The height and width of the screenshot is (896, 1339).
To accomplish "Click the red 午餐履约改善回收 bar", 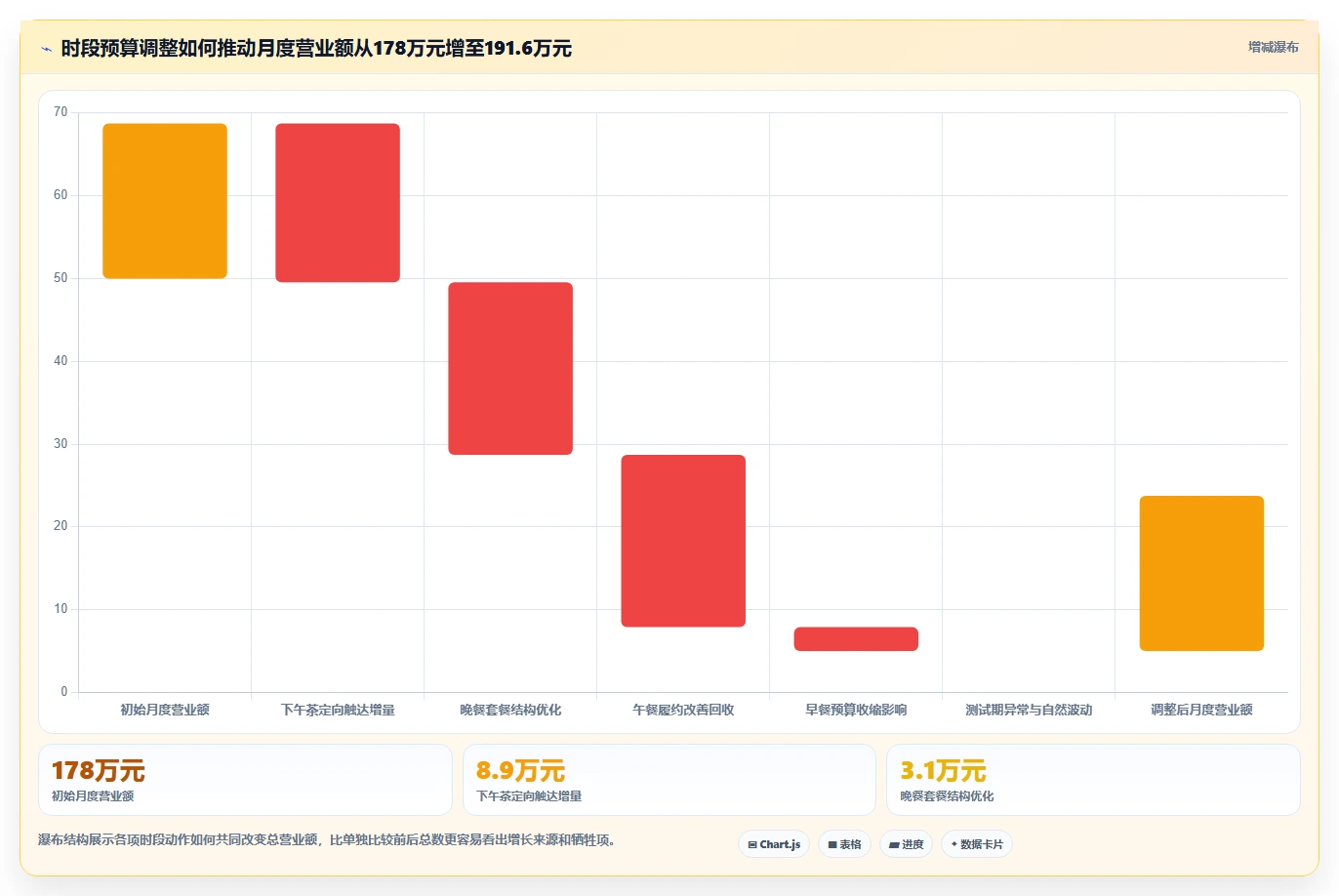I will (x=683, y=541).
